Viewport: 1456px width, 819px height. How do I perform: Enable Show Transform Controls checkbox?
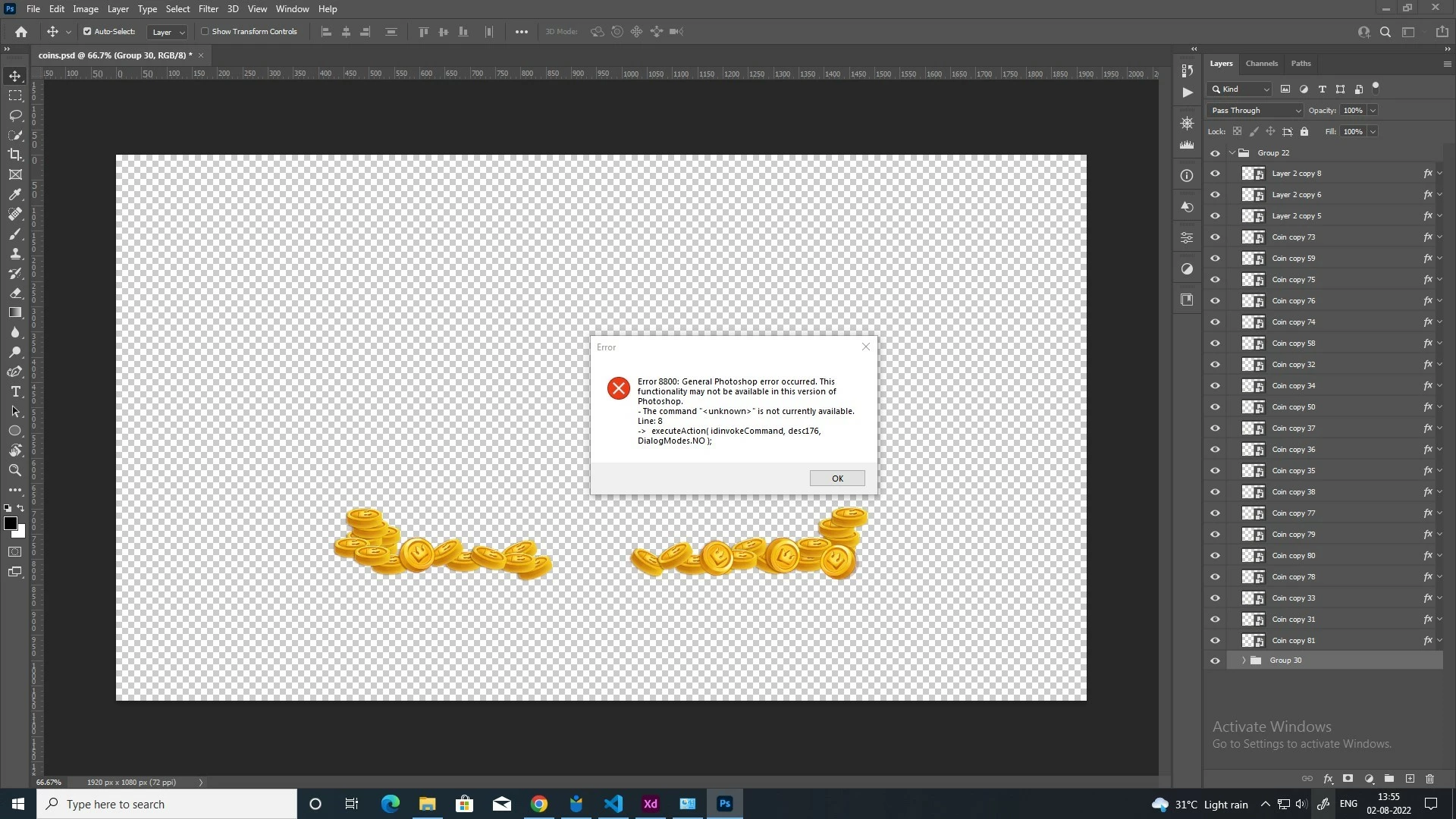click(x=205, y=32)
